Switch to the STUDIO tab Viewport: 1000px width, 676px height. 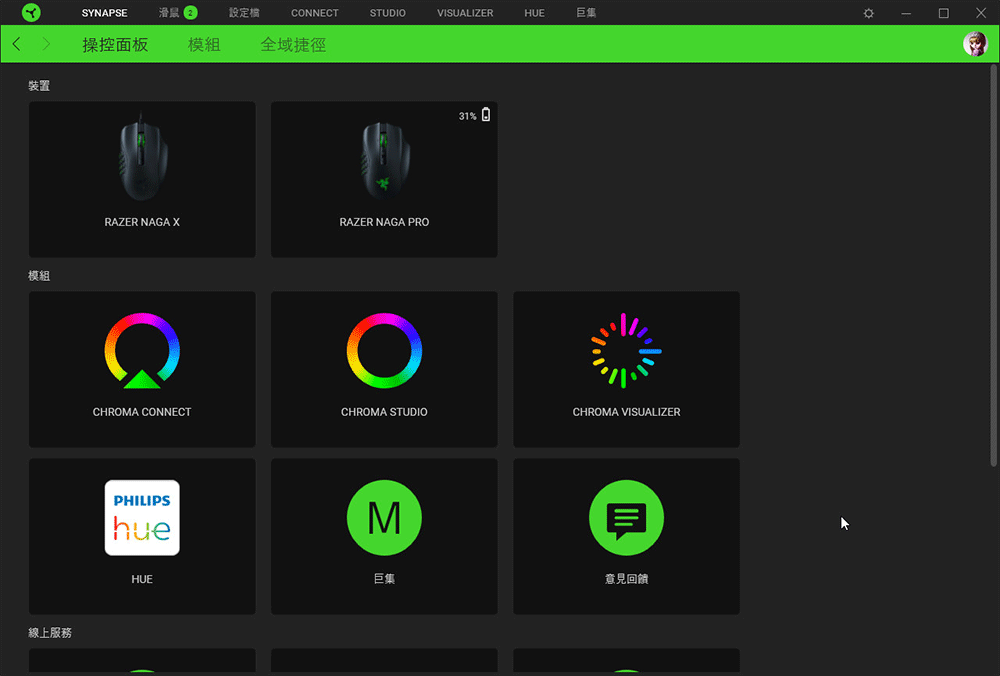pos(388,13)
